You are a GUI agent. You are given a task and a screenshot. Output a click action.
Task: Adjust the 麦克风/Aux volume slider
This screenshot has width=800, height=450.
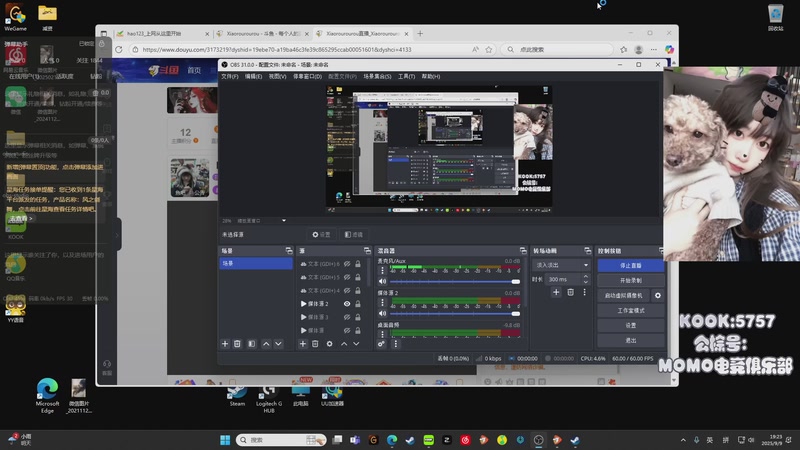click(455, 281)
